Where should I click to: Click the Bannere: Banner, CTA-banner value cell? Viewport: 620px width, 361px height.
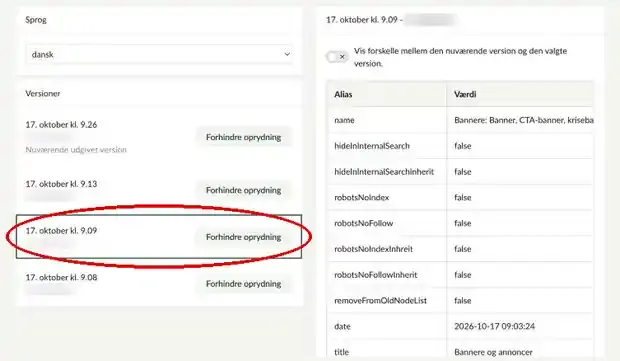click(520, 120)
